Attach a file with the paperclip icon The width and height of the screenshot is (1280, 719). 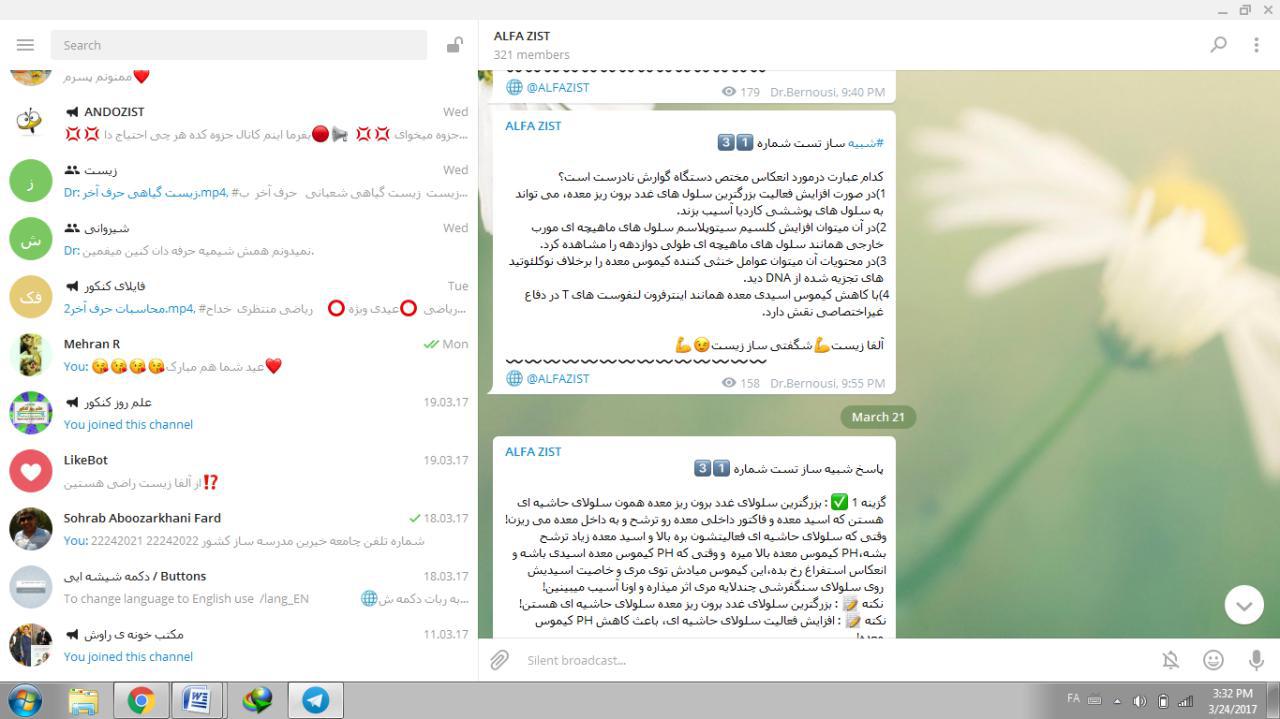(499, 660)
